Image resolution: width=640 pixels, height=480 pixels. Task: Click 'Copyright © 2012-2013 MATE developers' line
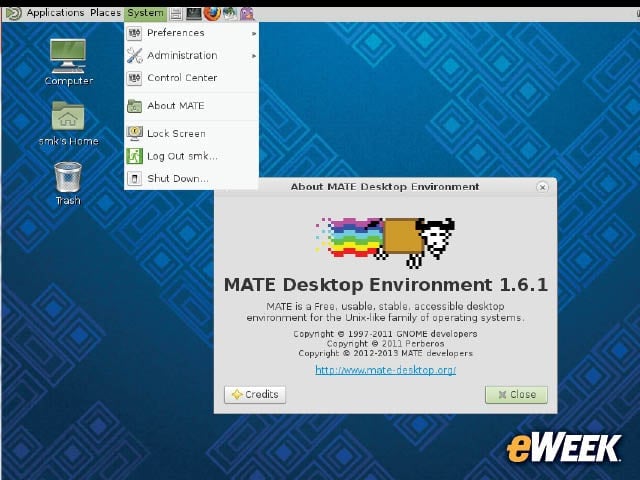pyautogui.click(x=385, y=353)
